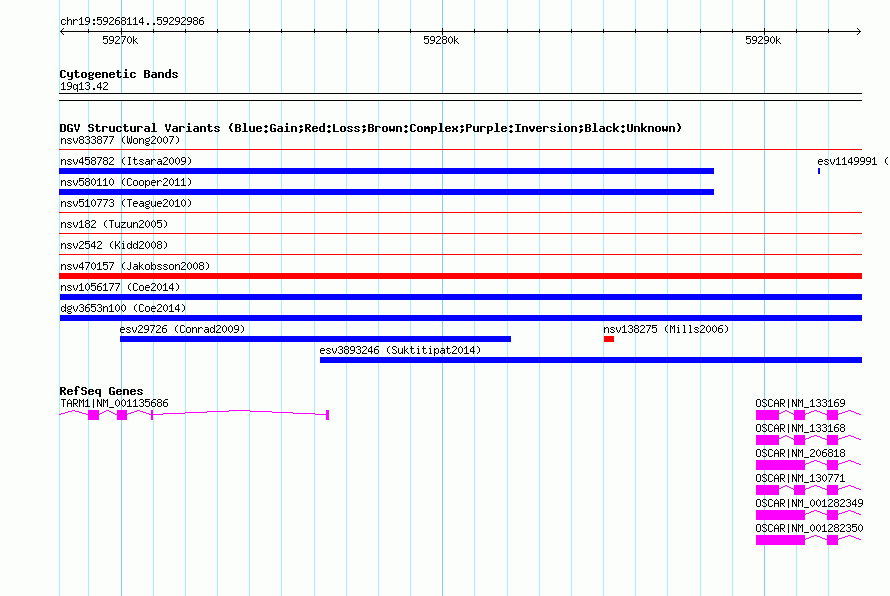Click the thin red line under nsv510773
The height and width of the screenshot is (596, 890).
pyautogui.click(x=461, y=213)
